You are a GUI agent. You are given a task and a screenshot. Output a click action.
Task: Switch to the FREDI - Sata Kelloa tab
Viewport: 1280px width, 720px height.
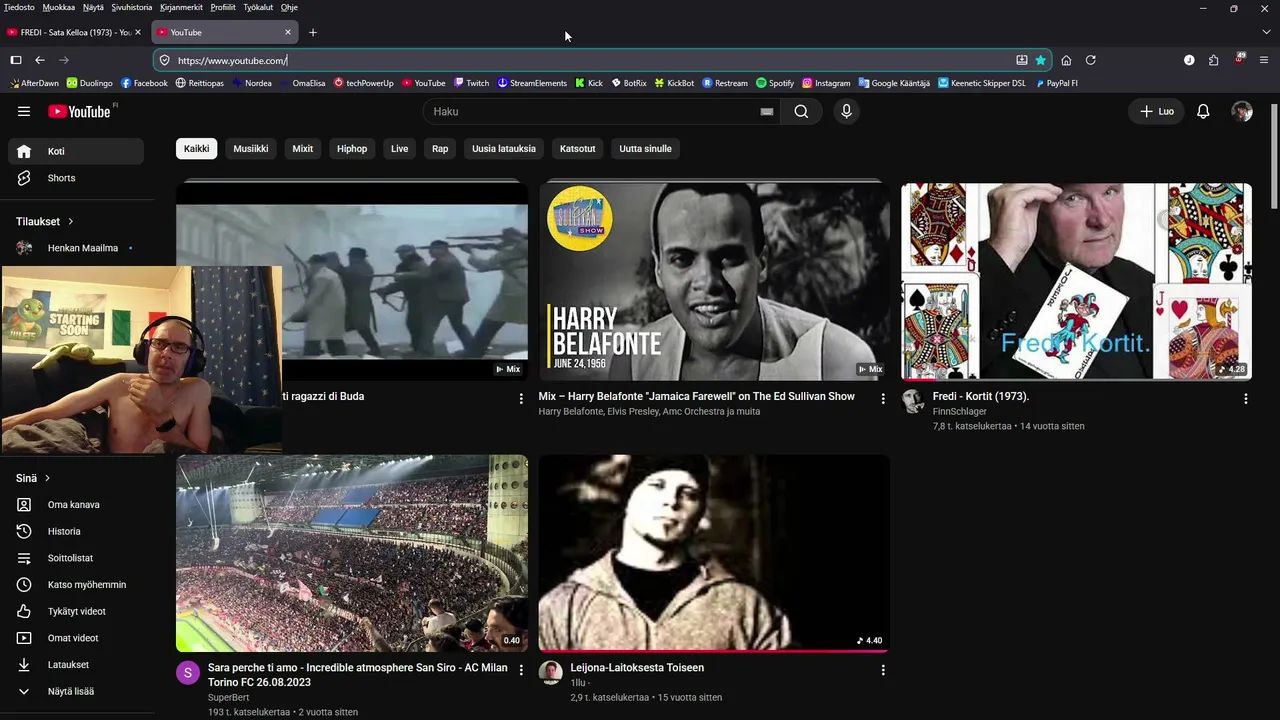point(75,32)
